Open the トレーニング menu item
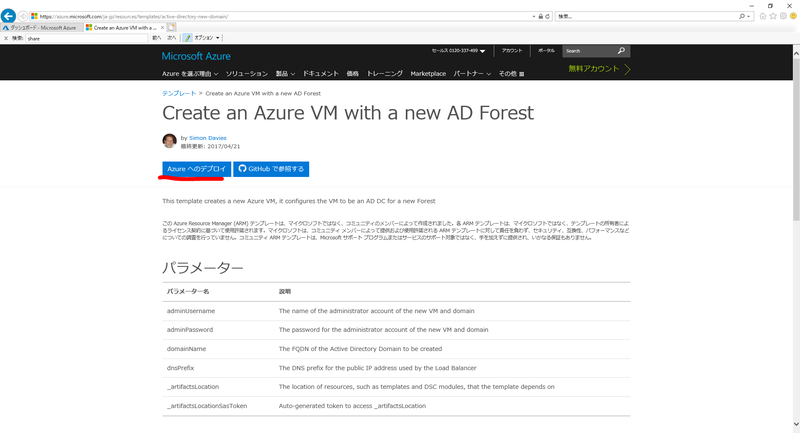This screenshot has width=800, height=433. pyautogui.click(x=385, y=74)
